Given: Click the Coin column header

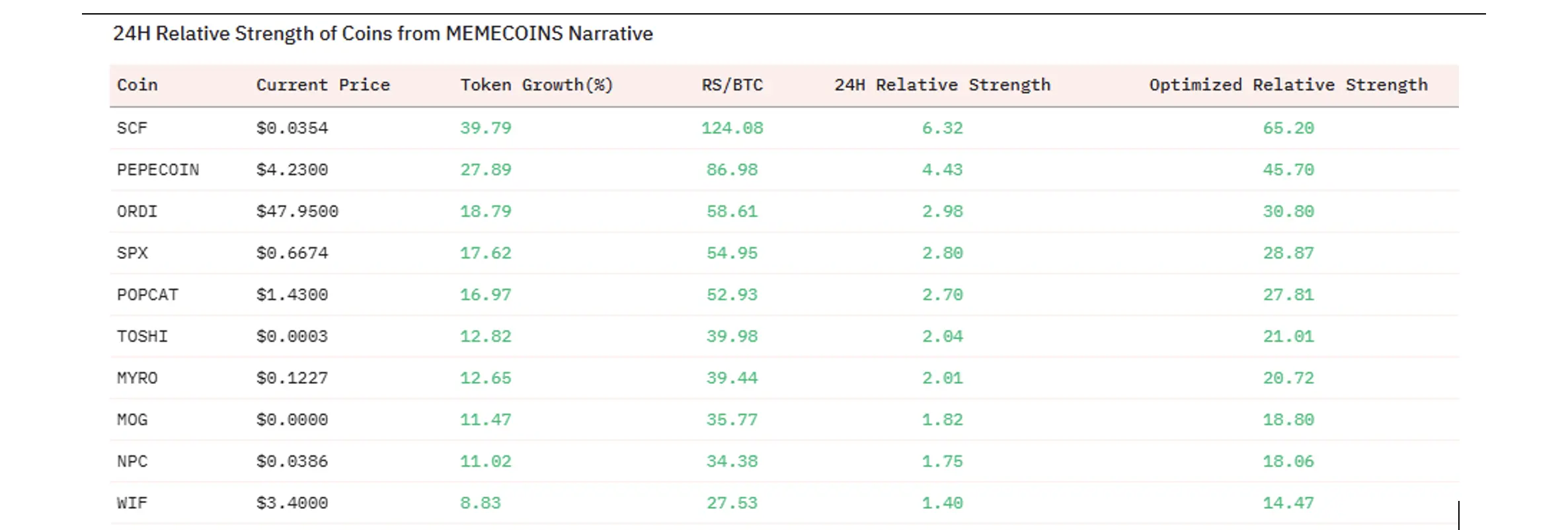Looking at the screenshot, I should 137,85.
